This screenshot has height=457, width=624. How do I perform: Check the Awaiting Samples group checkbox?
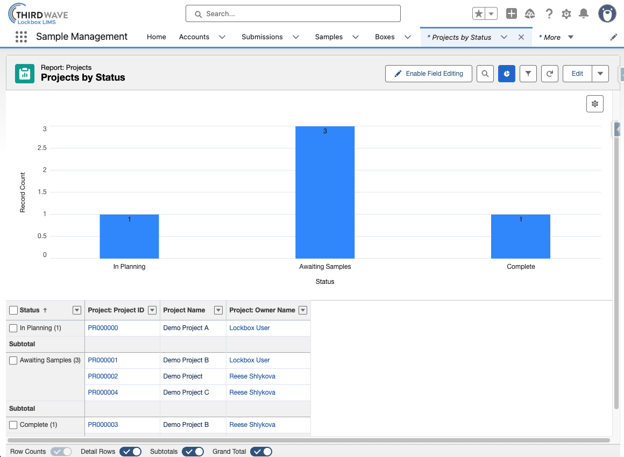(13, 360)
